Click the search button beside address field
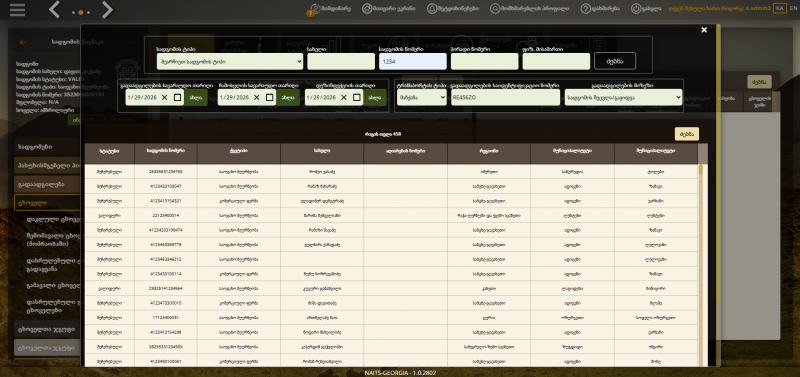The image size is (800, 377). click(x=615, y=61)
